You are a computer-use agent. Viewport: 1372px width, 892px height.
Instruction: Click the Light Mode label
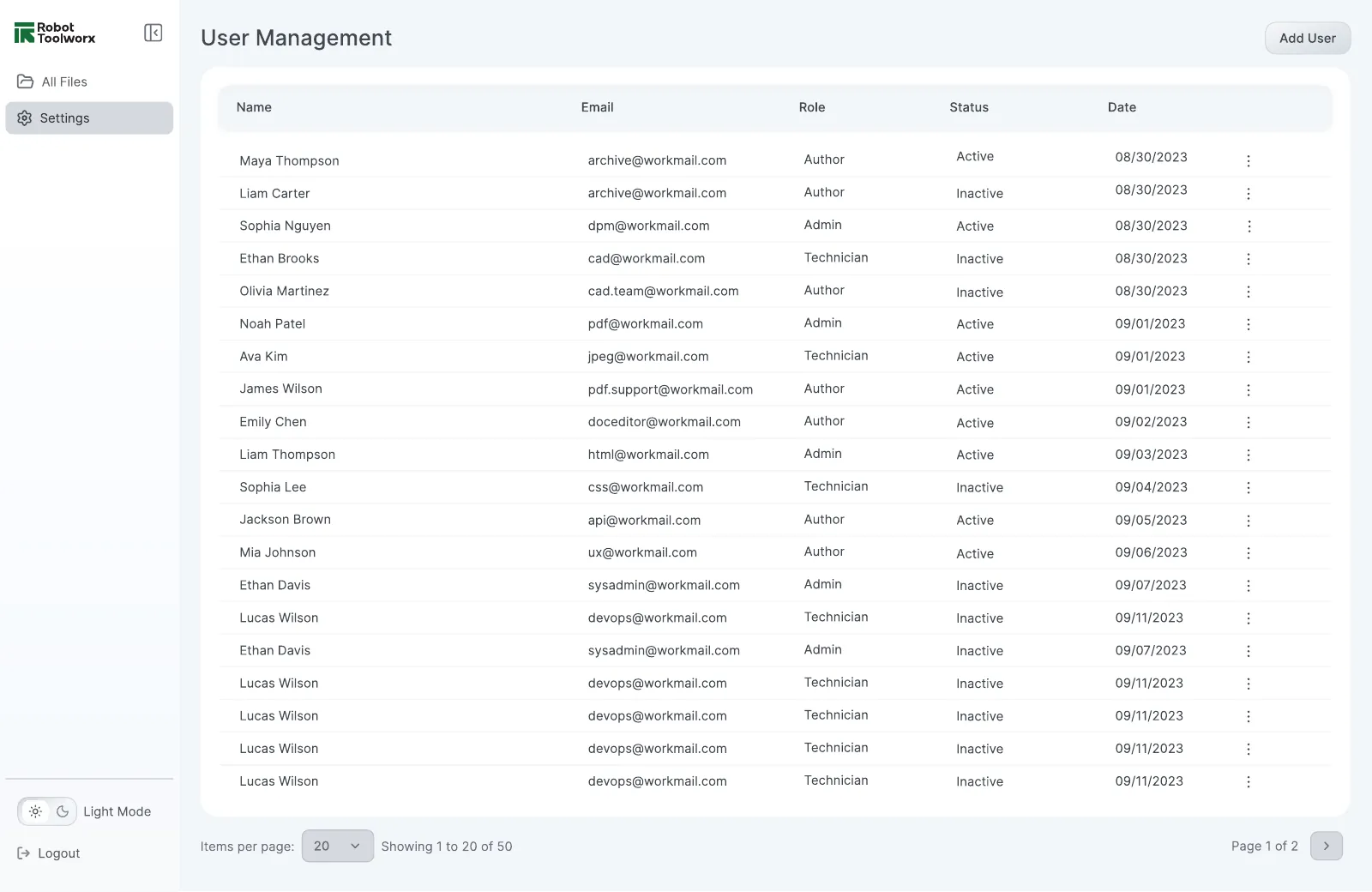[117, 811]
